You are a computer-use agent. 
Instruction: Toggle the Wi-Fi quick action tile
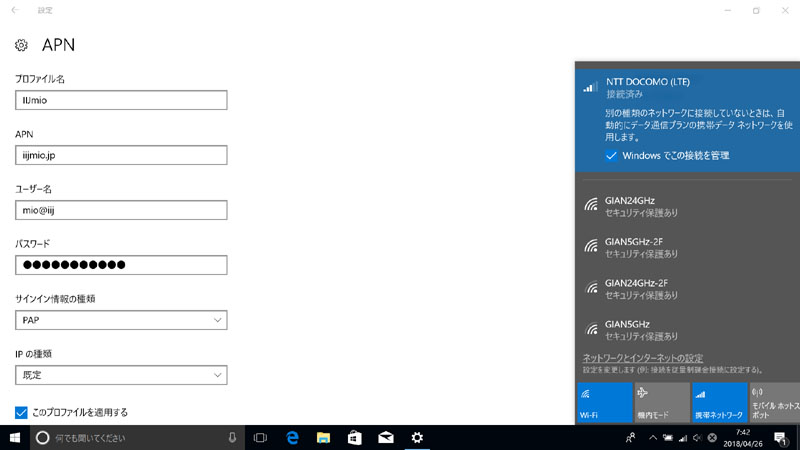pyautogui.click(x=605, y=402)
